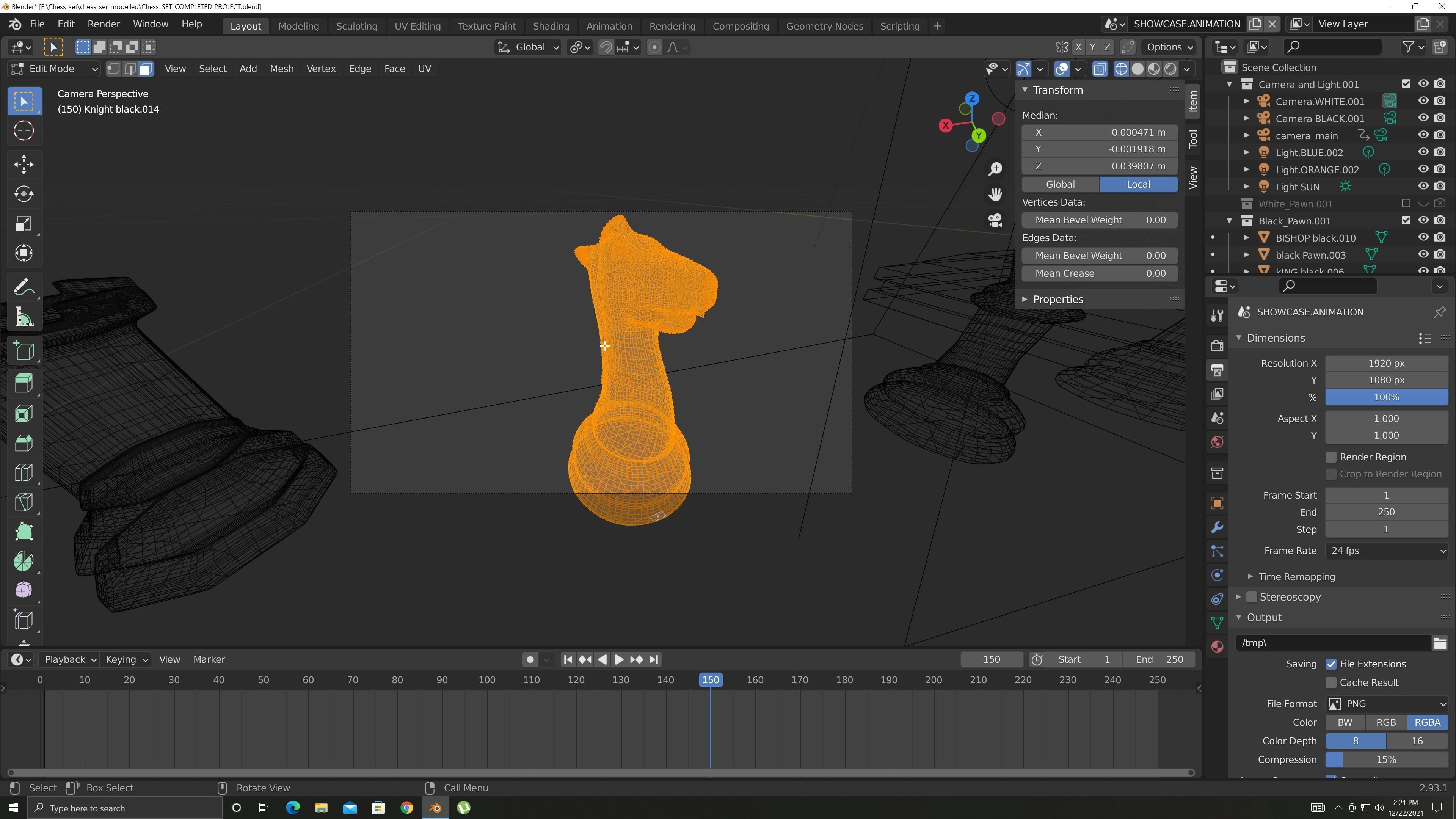
Task: Set Color Depth to 16
Action: click(1417, 741)
